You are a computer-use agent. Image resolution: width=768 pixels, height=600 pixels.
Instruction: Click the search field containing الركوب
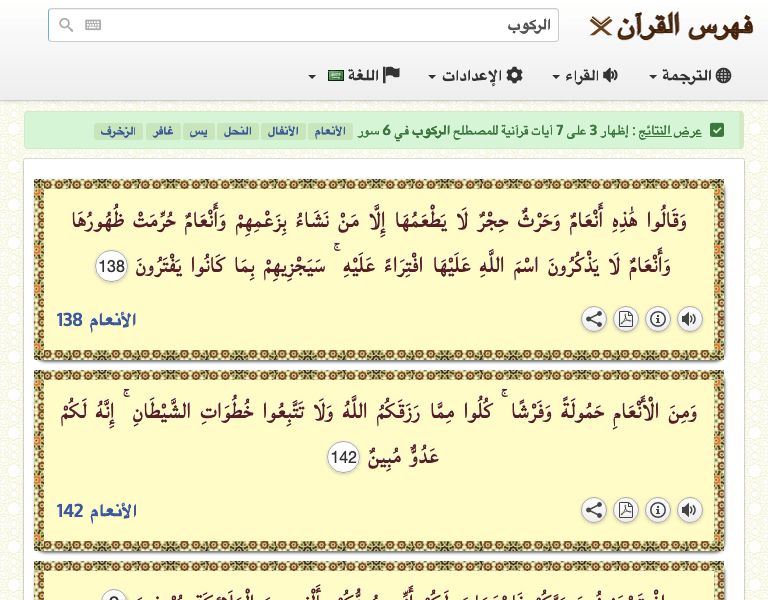pyautogui.click(x=303, y=25)
